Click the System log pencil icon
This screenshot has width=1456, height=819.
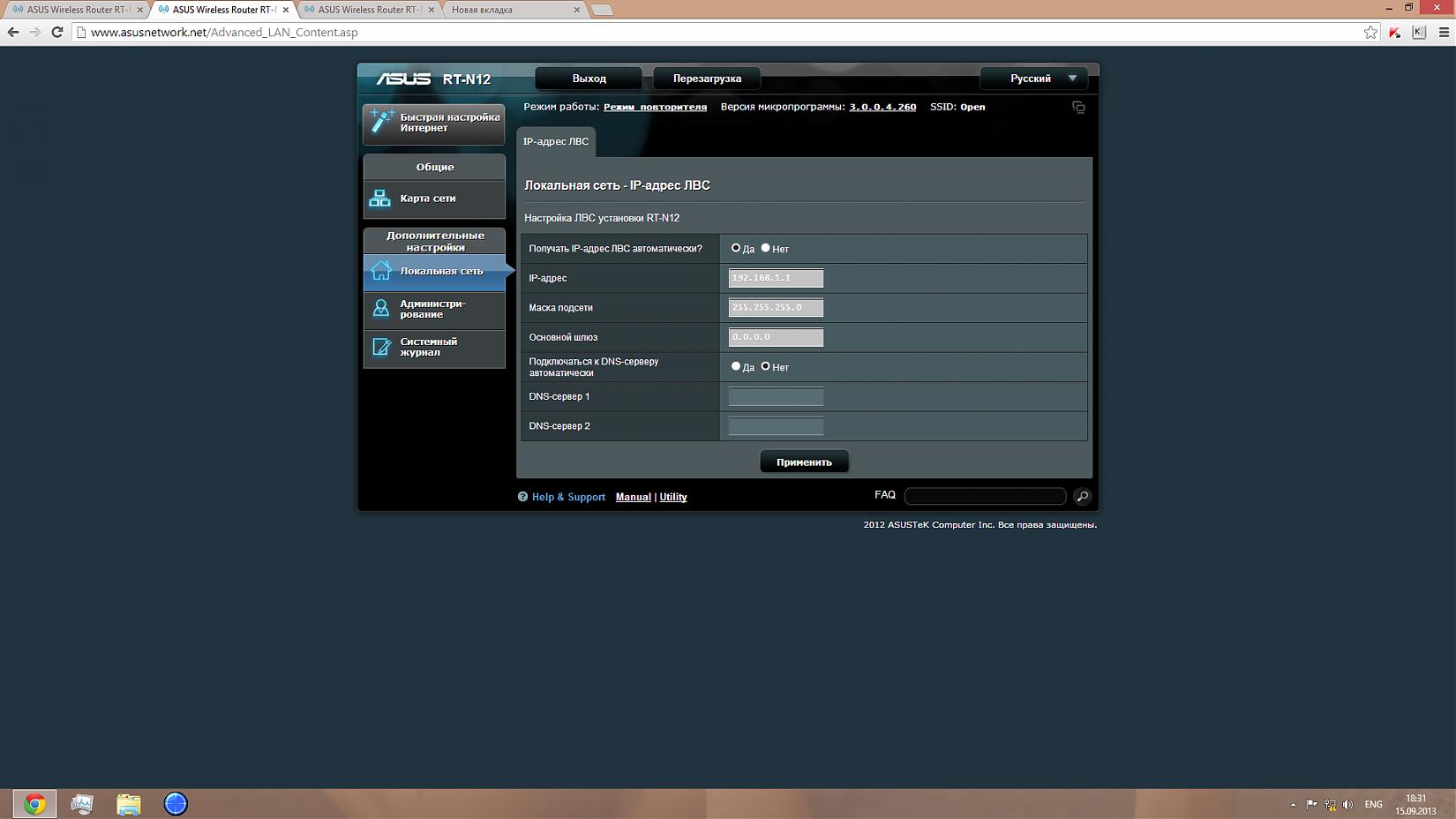tap(380, 347)
